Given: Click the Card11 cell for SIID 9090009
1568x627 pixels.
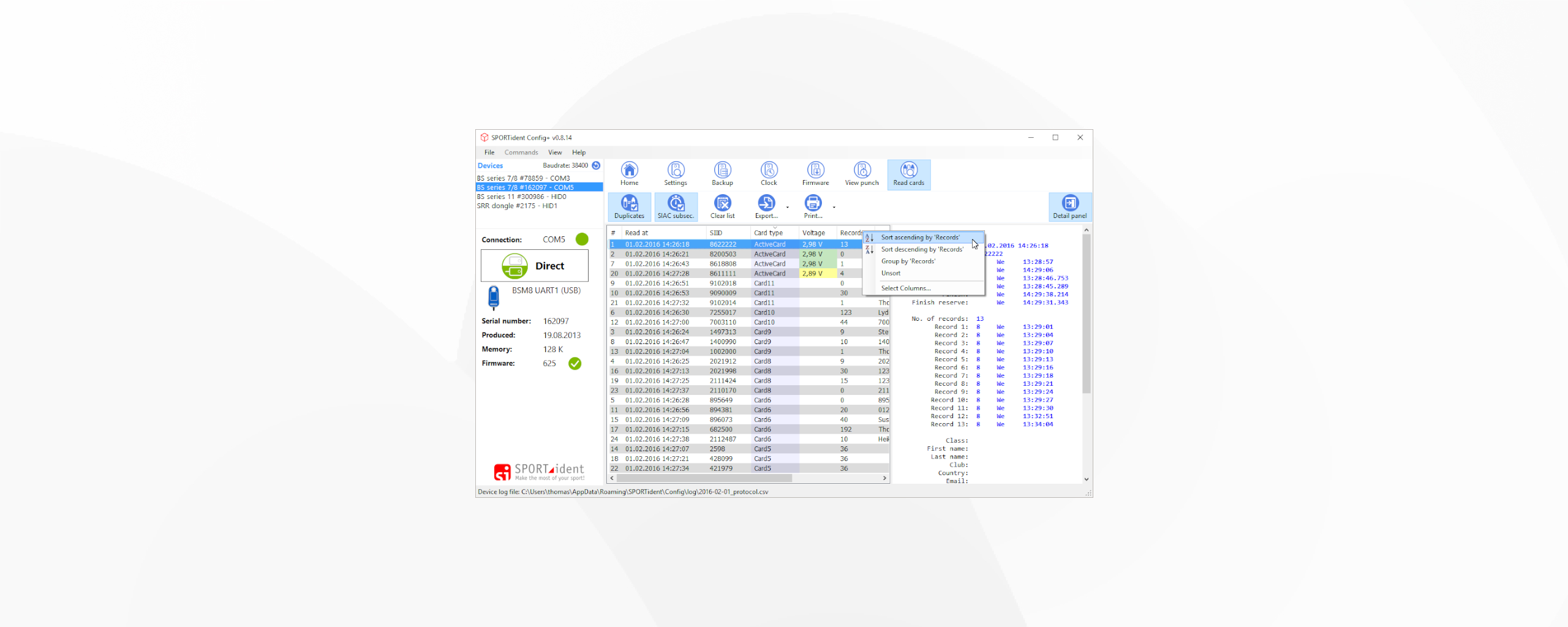Looking at the screenshot, I should [774, 293].
